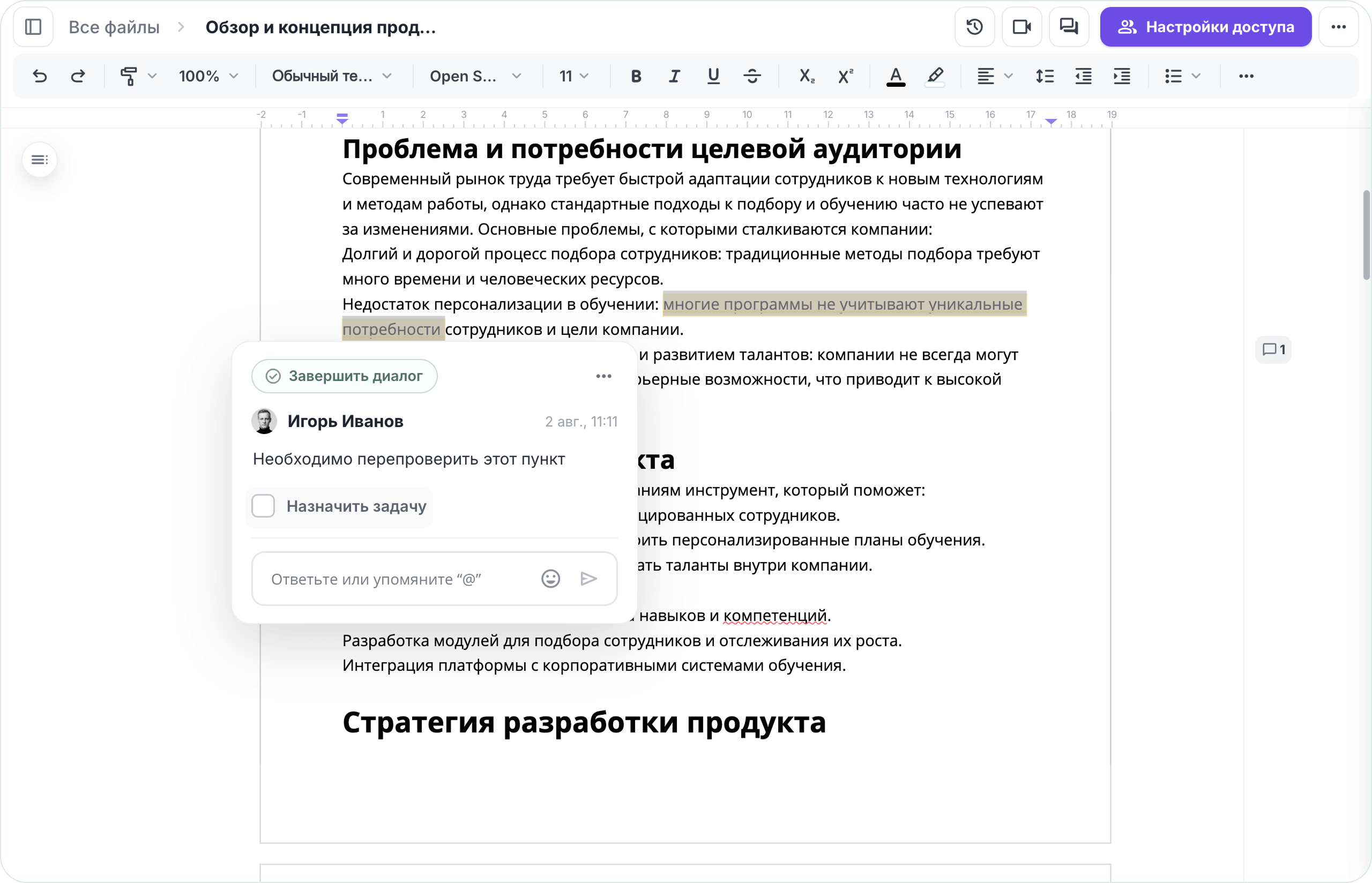Click the document title in breadcrumb

320,27
